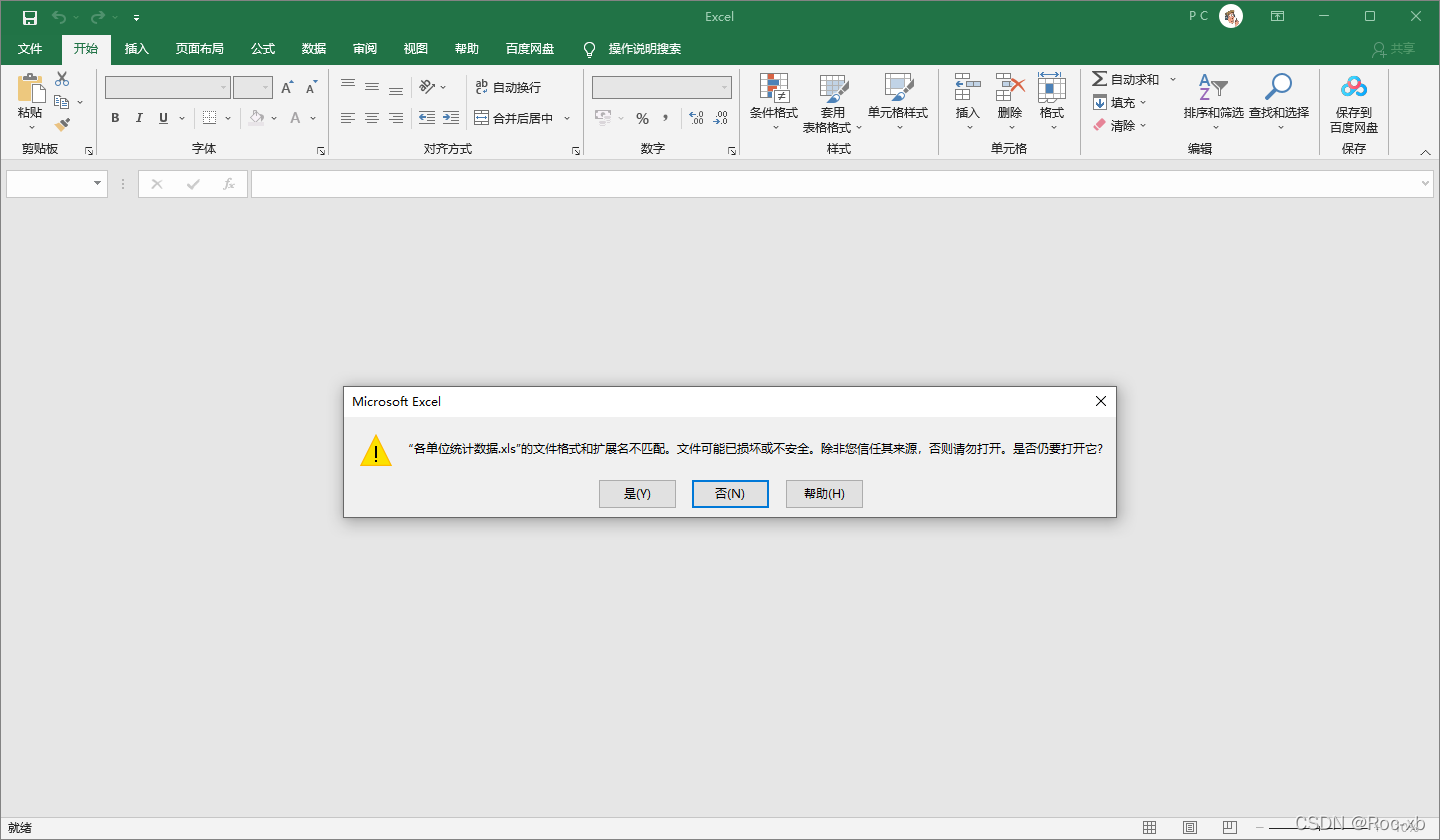Close the Microsoft Excel warning dialog
Viewport: 1440px width, 840px height.
1101,401
